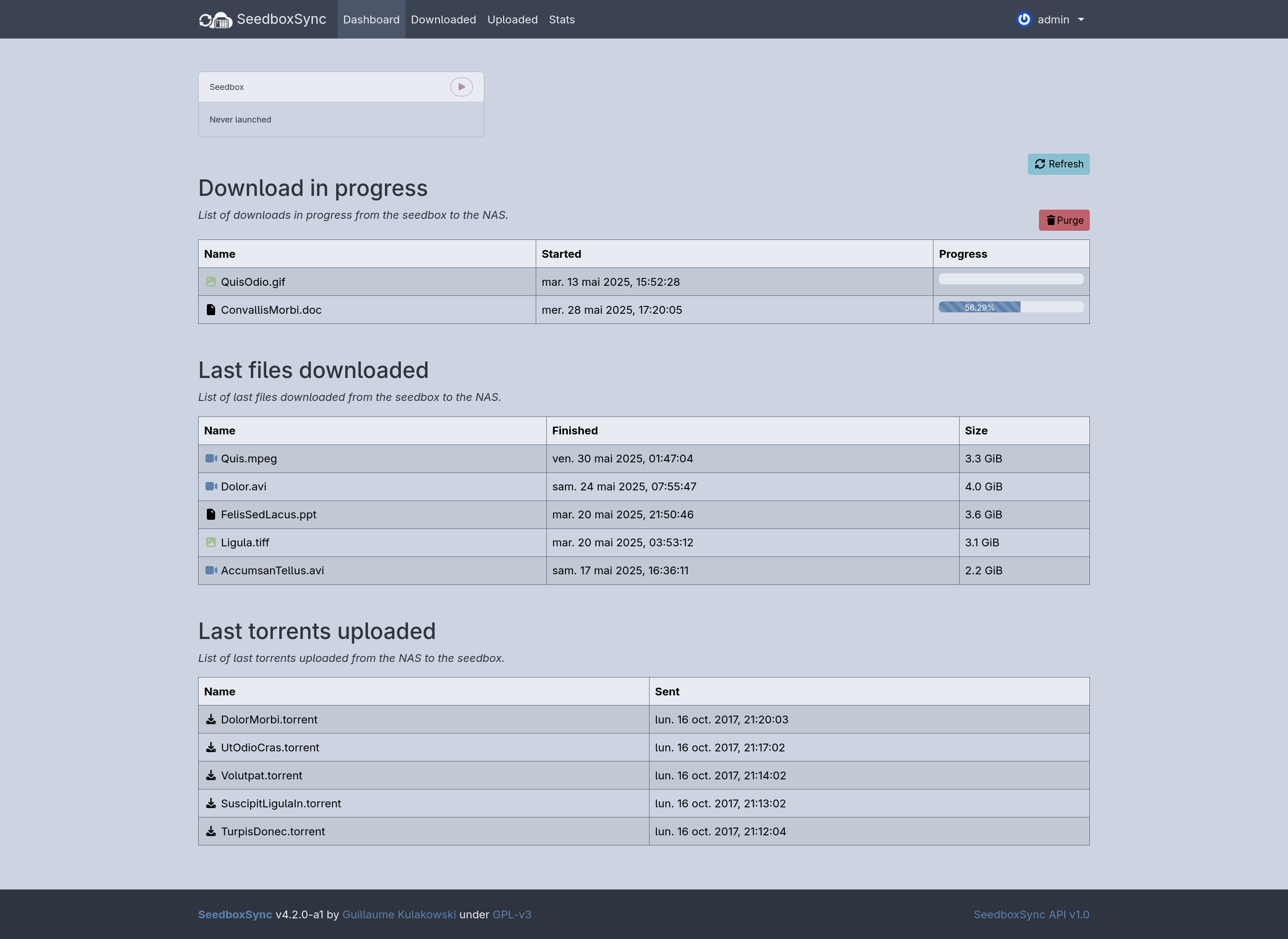1288x939 pixels.
Task: Click finished time ven. 30 mai 2025, 01:47:04
Action: 622,459
